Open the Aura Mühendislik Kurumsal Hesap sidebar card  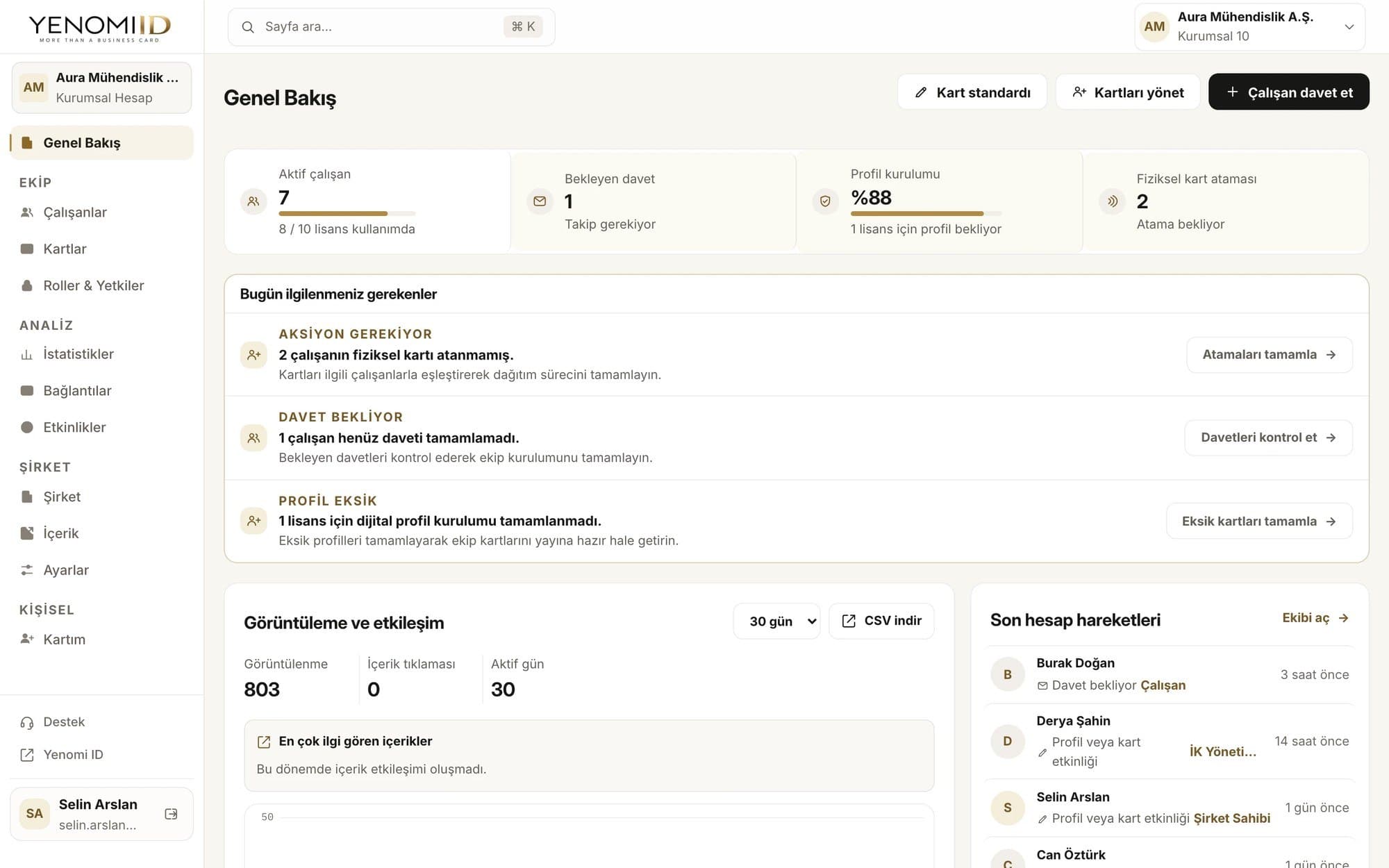(101, 87)
